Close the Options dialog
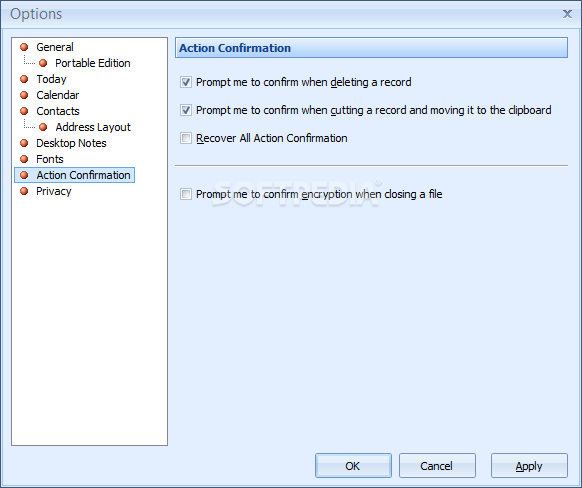582x488 pixels. point(567,14)
